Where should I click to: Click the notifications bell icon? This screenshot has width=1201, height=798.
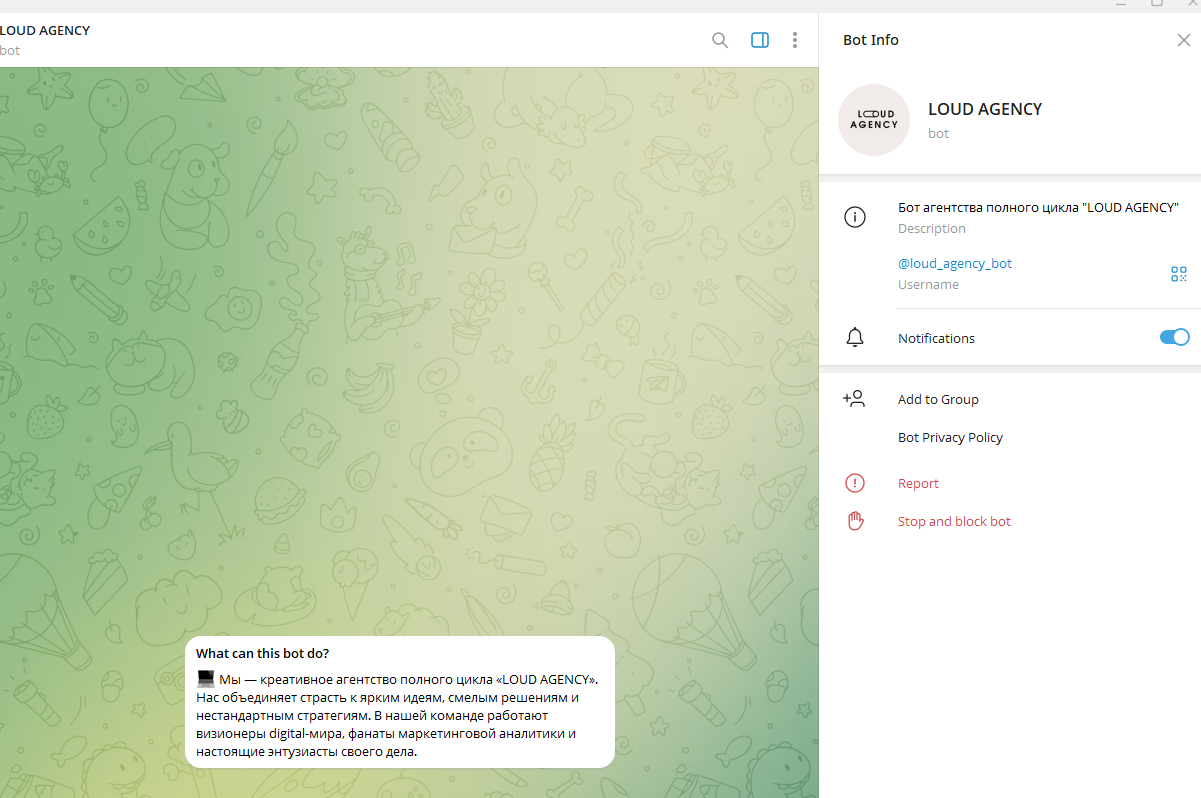point(854,338)
